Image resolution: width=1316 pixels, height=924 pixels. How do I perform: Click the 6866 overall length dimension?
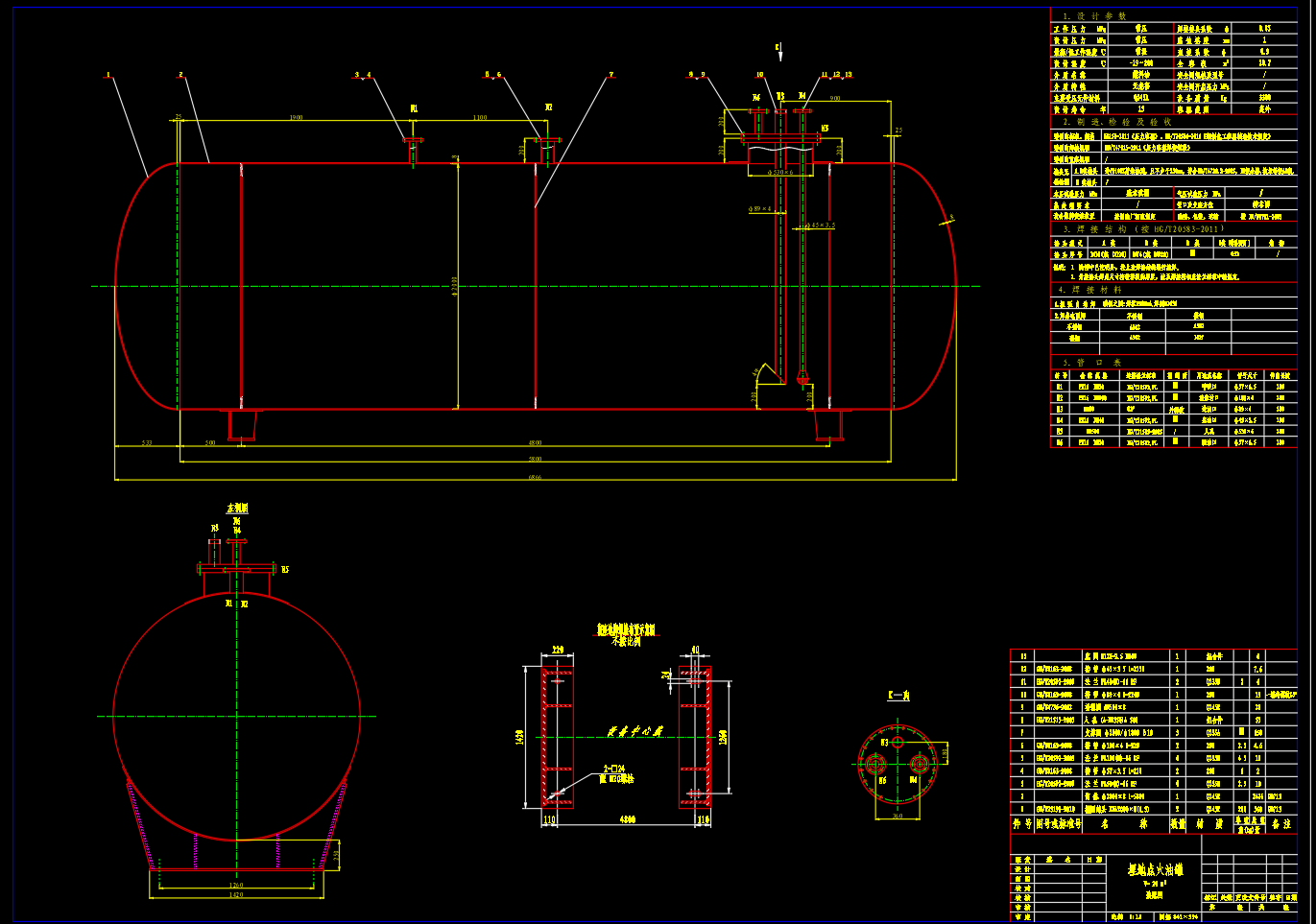[535, 477]
